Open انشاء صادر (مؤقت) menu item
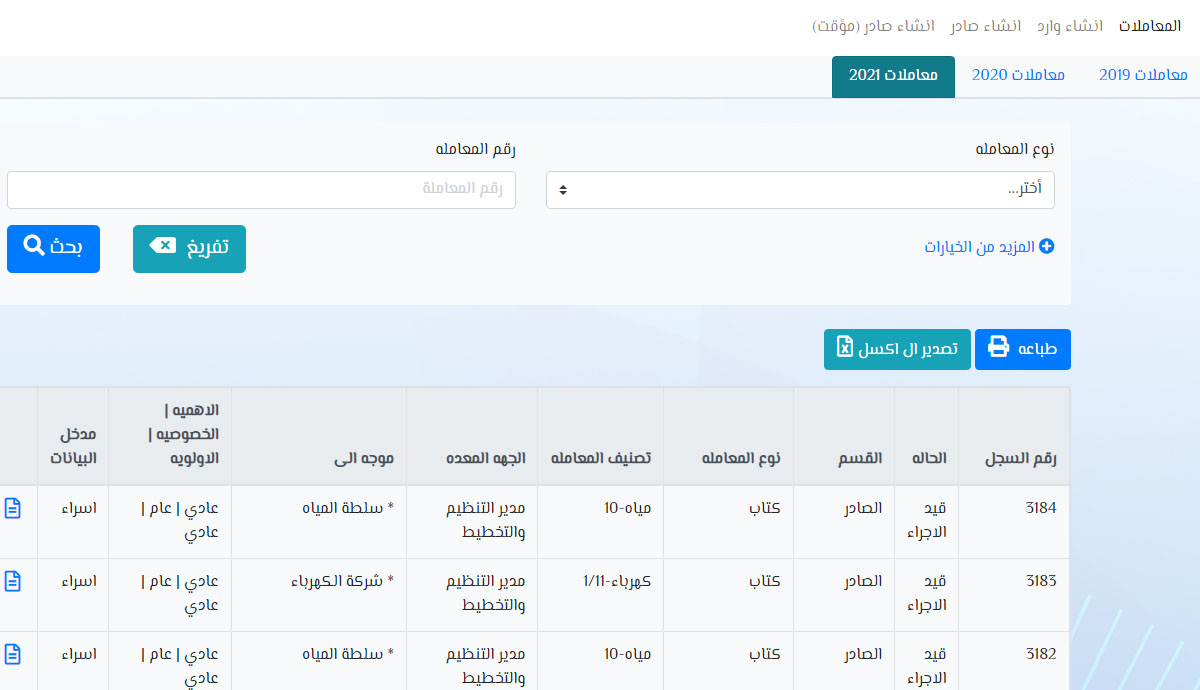 coord(874,26)
